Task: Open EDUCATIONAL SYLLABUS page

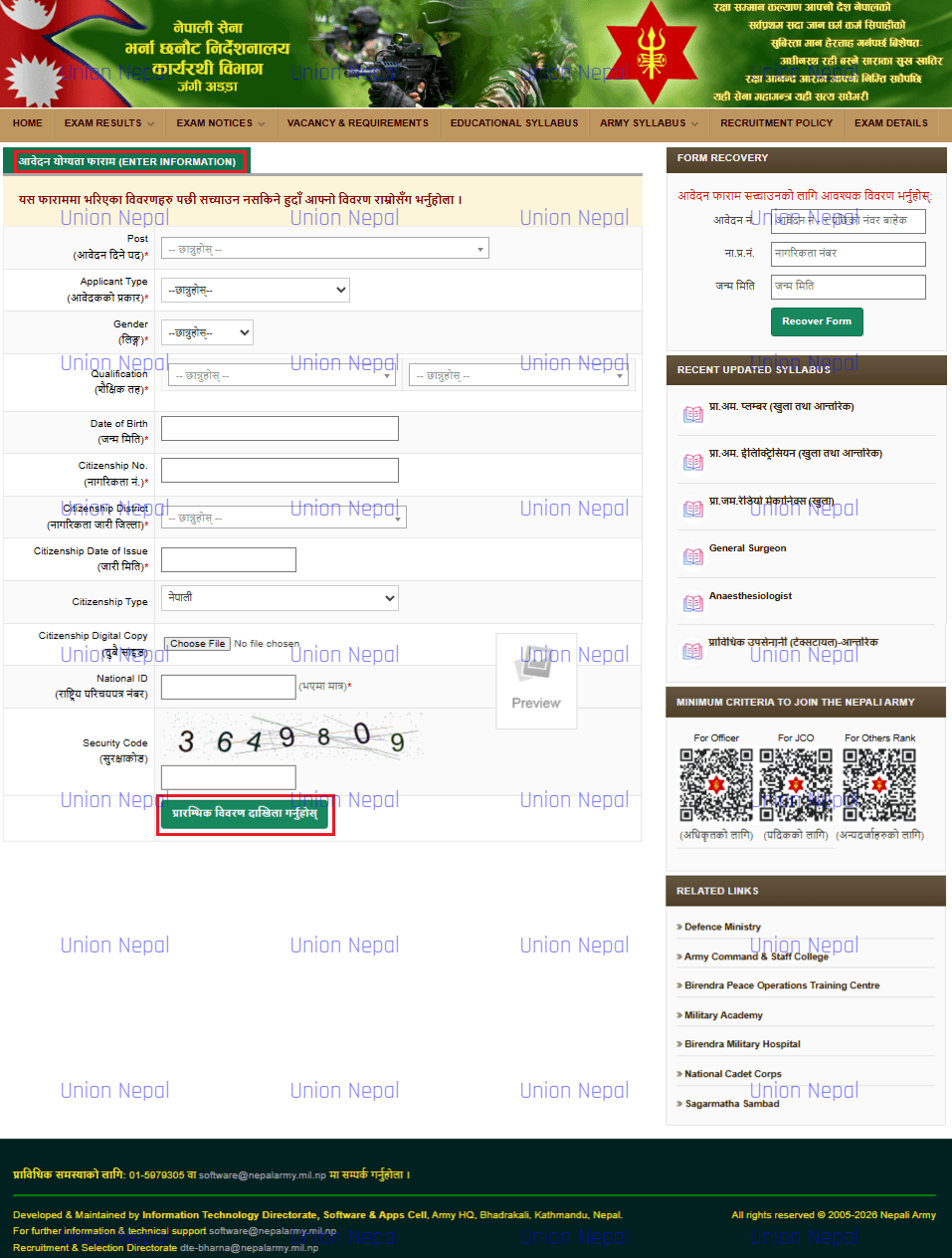Action: (514, 123)
